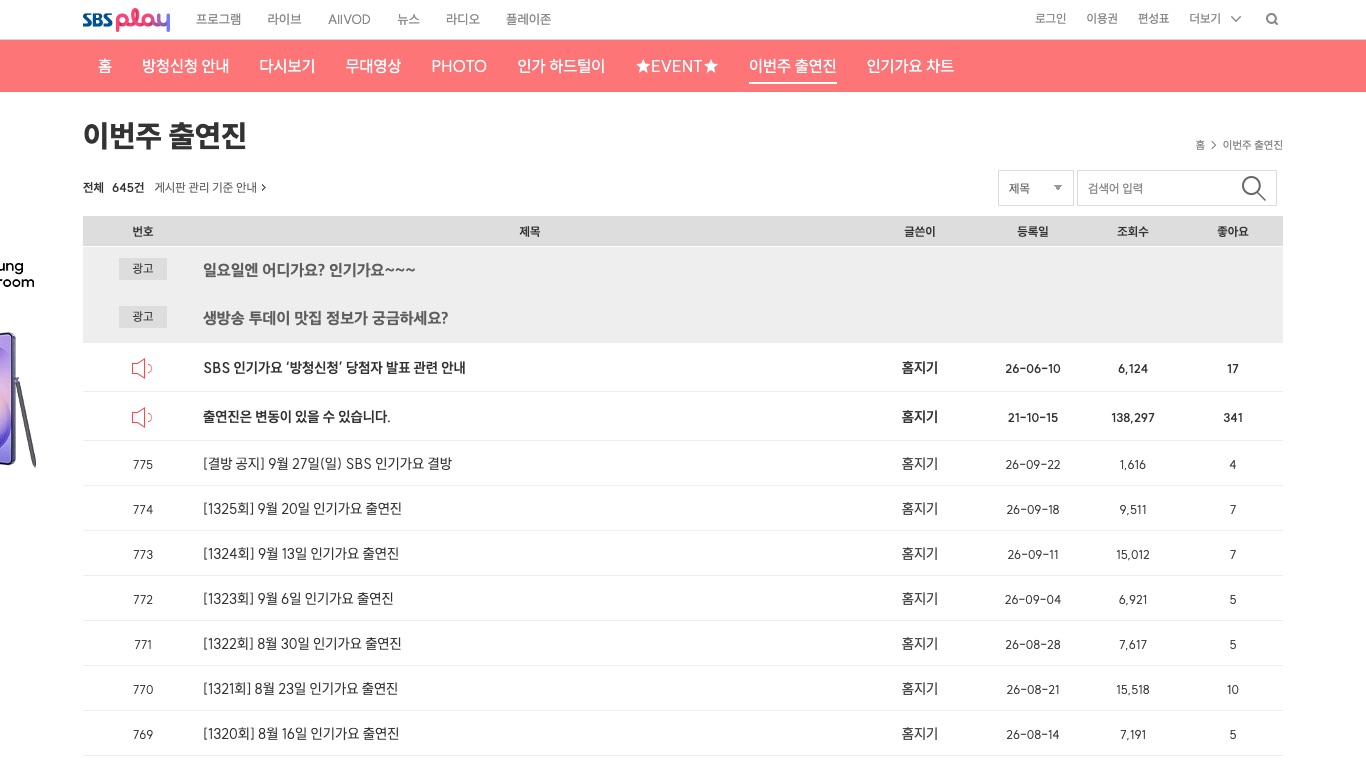Expand 게시판 관리 기준 안내 link
1366x768 pixels.
tap(210, 187)
